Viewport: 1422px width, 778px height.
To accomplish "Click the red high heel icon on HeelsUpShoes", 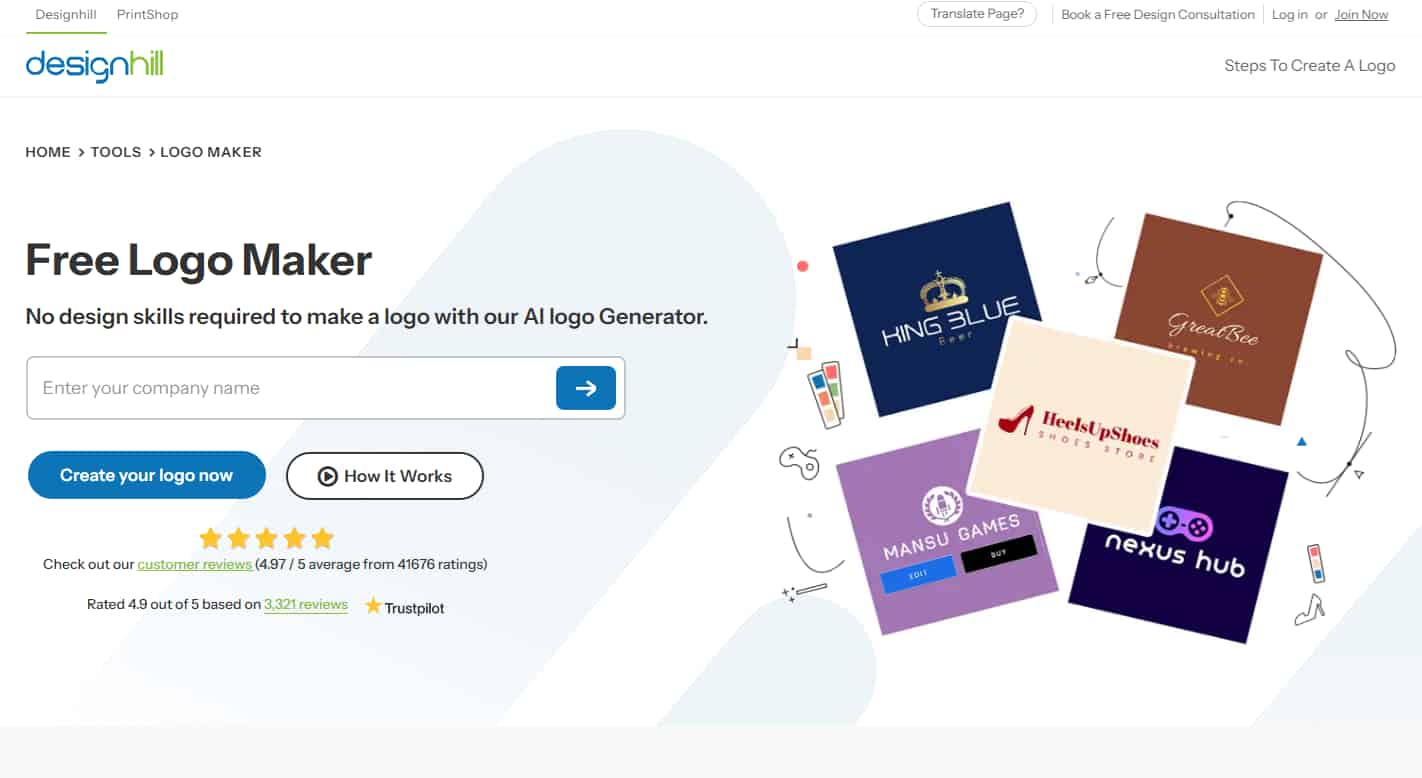I will 1018,419.
